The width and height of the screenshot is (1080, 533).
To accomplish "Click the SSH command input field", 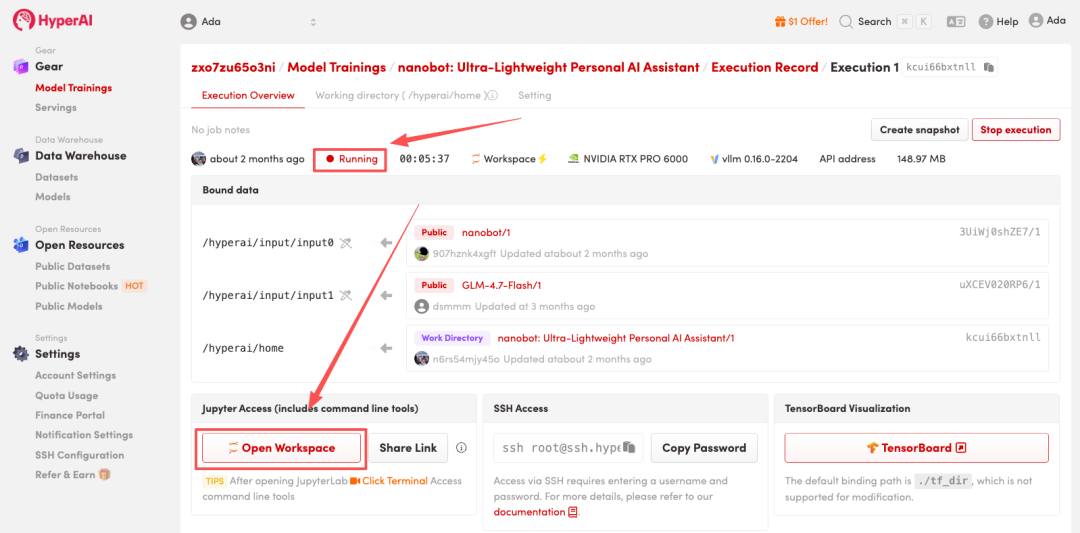I will (x=568, y=448).
